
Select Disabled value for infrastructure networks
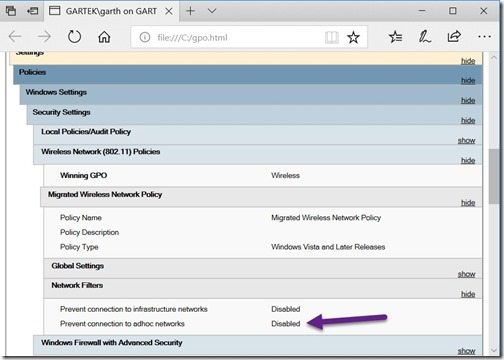point(286,309)
